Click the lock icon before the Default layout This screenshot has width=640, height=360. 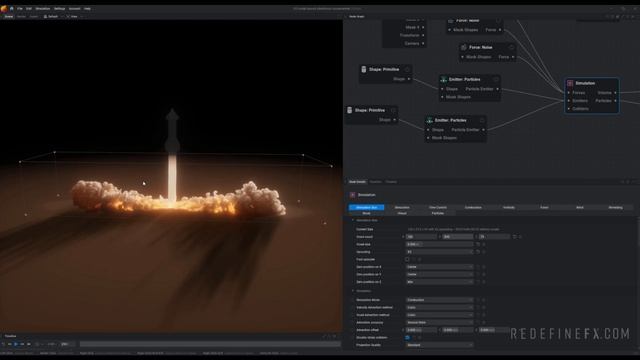[x=45, y=17]
